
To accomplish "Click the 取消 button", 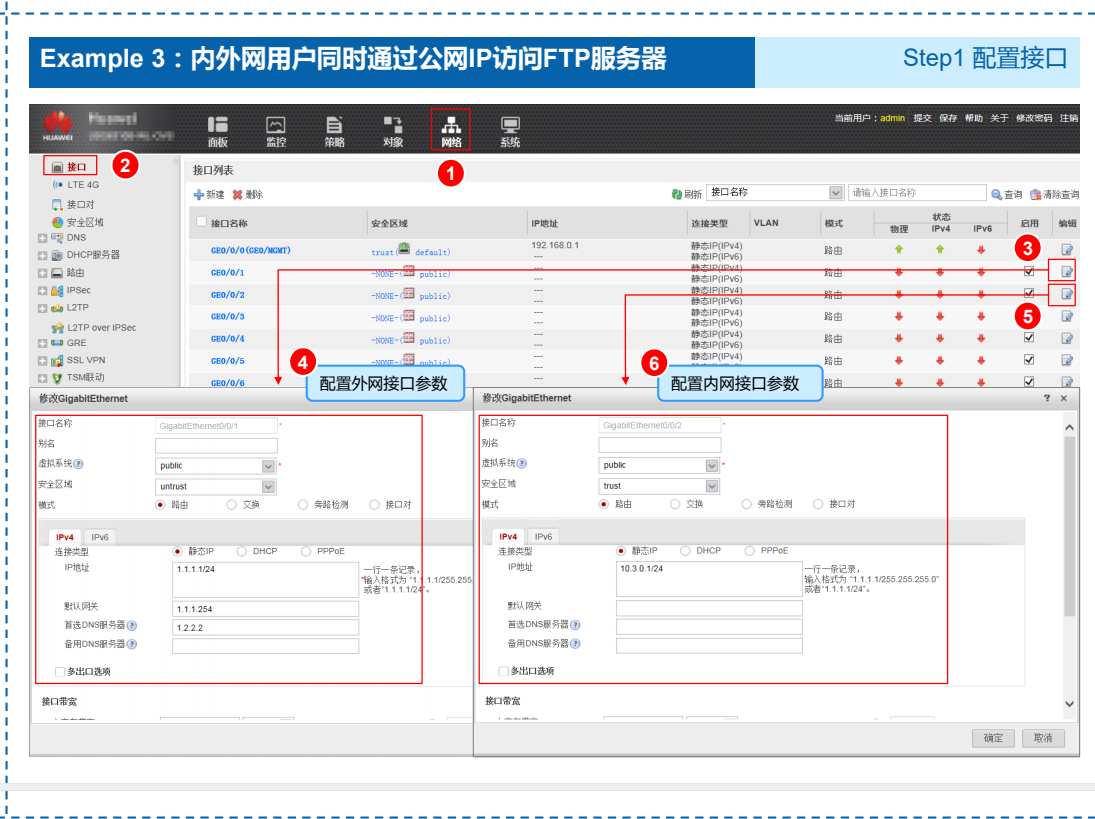I will tap(1043, 738).
